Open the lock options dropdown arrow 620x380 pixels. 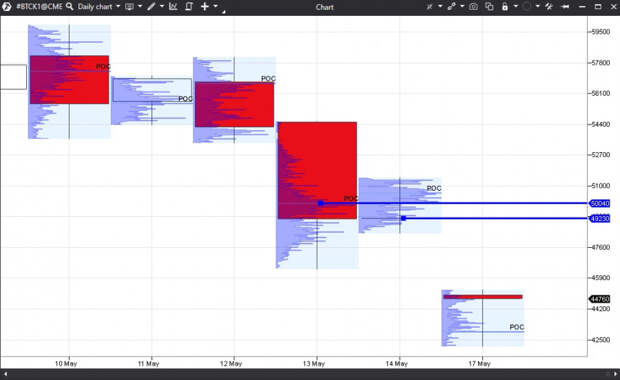click(516, 6)
